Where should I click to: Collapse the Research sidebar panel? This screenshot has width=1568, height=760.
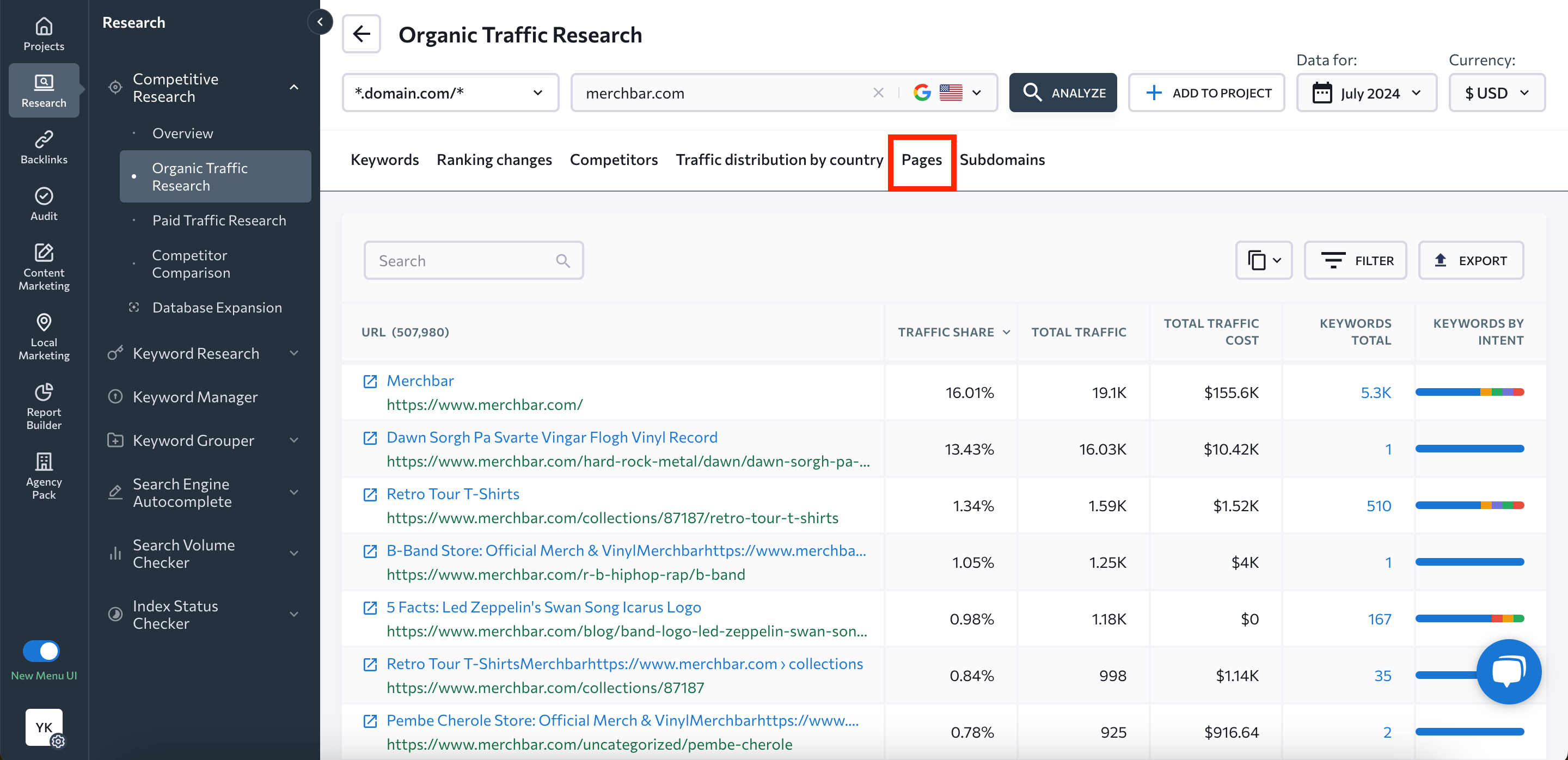click(x=320, y=22)
